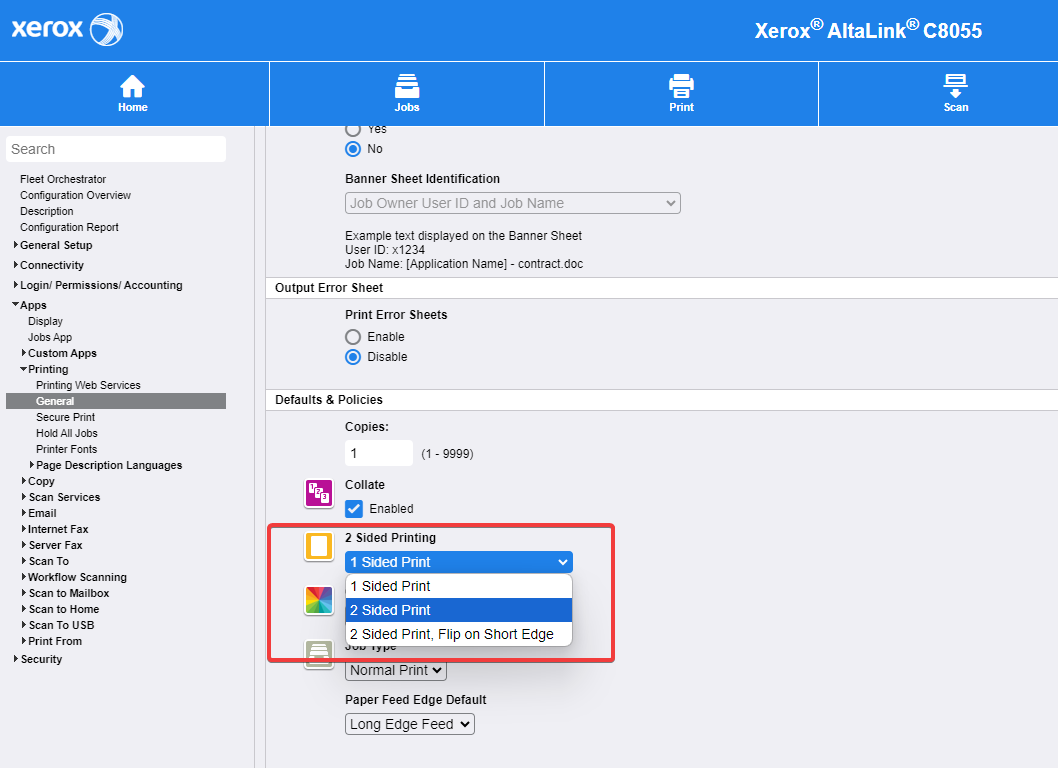Image resolution: width=1058 pixels, height=768 pixels.
Task: Uncheck the Collate Enabled checkbox
Action: point(354,509)
